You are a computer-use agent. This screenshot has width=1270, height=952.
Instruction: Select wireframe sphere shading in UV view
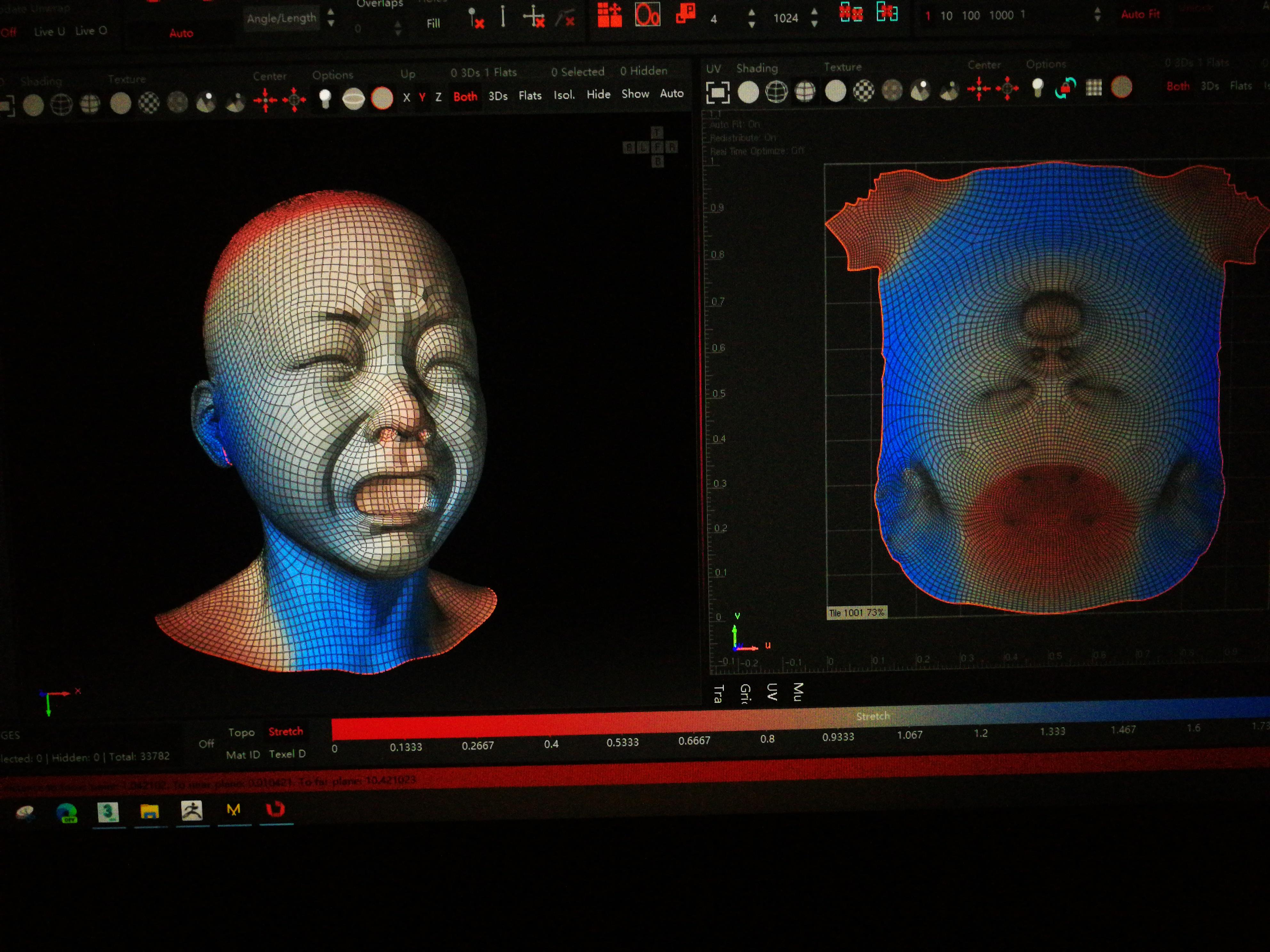point(777,92)
